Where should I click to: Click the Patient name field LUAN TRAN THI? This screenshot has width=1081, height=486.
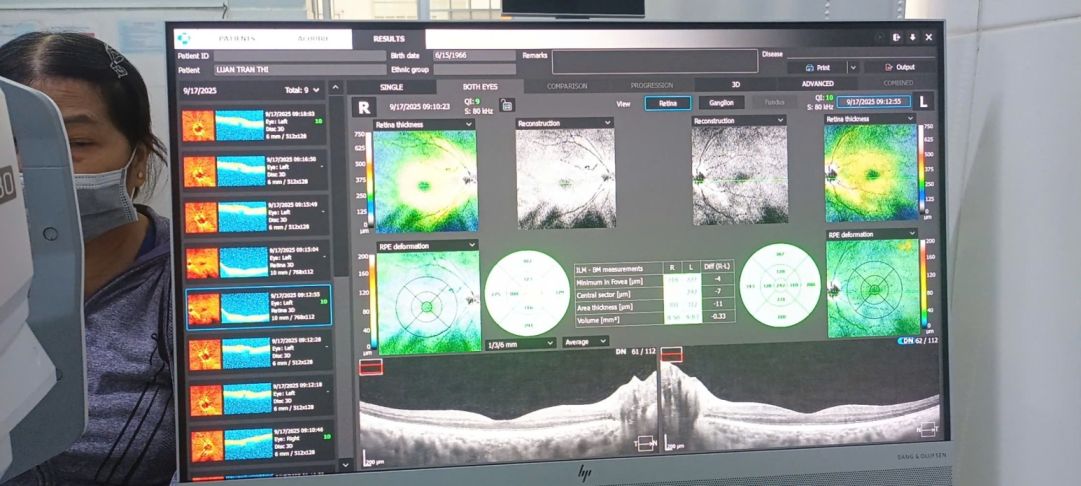299,70
